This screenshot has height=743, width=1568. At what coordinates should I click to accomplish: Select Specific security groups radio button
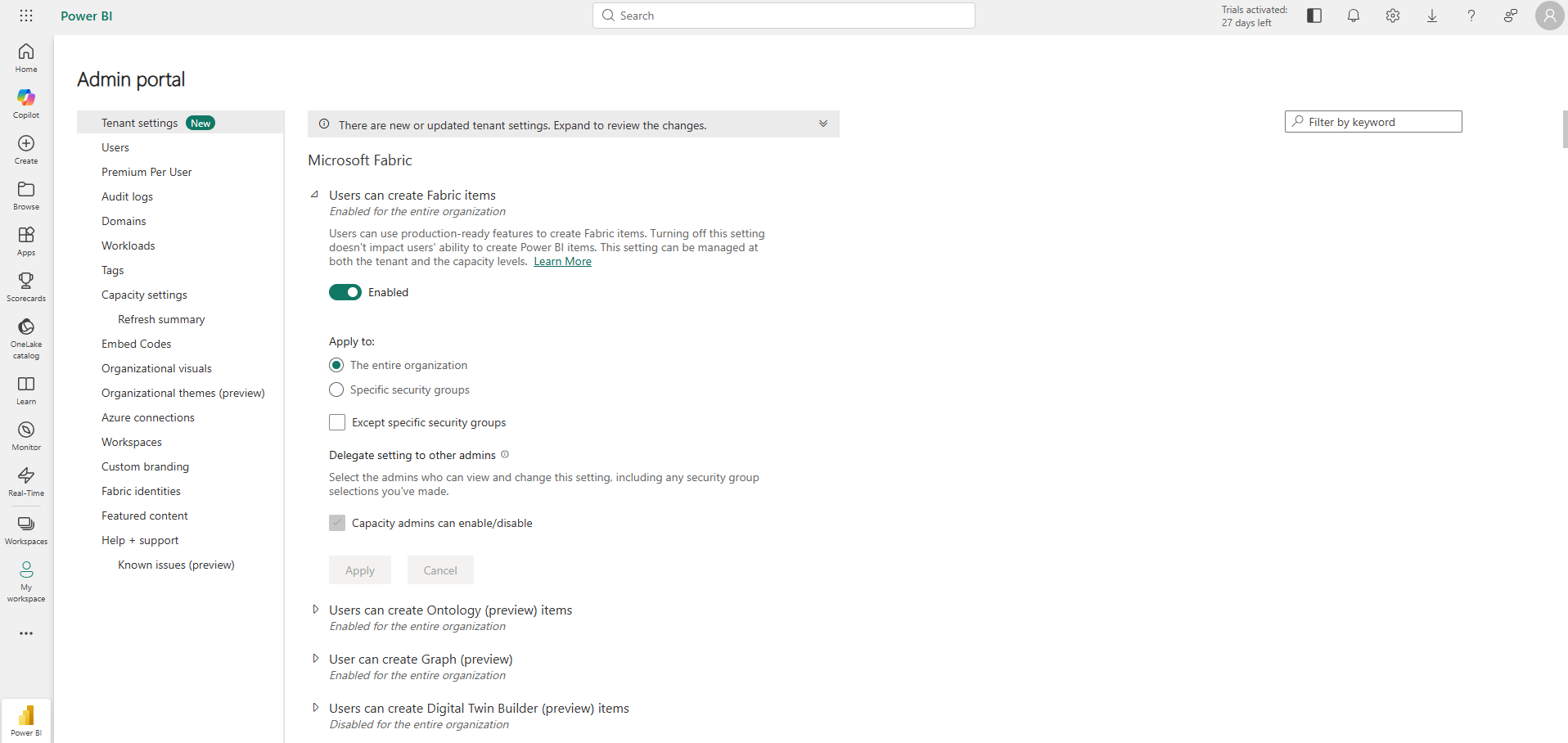(x=336, y=390)
